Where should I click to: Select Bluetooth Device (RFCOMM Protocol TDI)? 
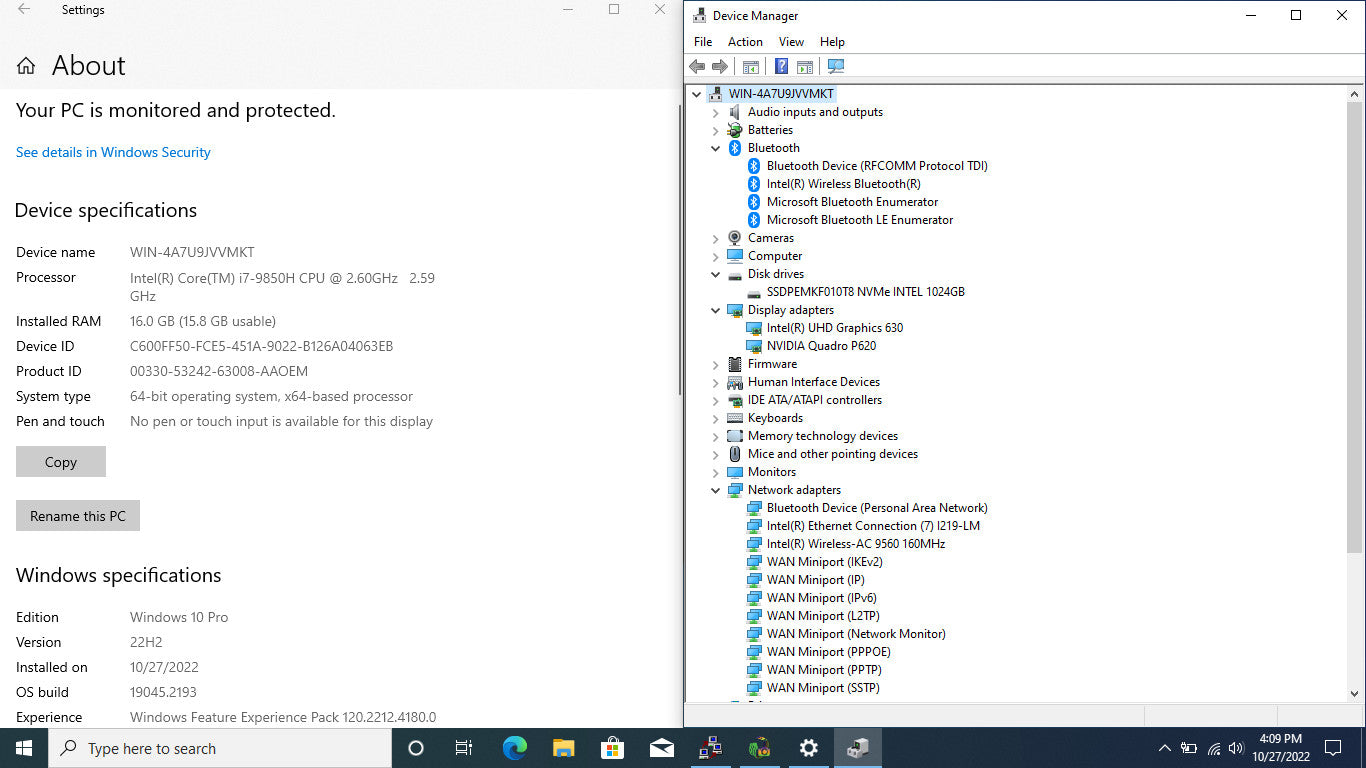click(877, 166)
